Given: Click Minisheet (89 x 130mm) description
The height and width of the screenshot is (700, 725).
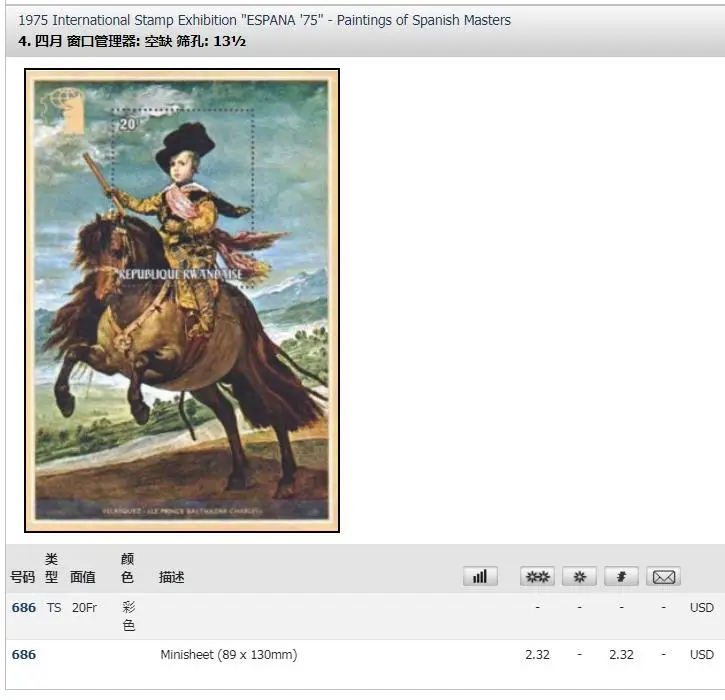Looking at the screenshot, I should point(229,654).
